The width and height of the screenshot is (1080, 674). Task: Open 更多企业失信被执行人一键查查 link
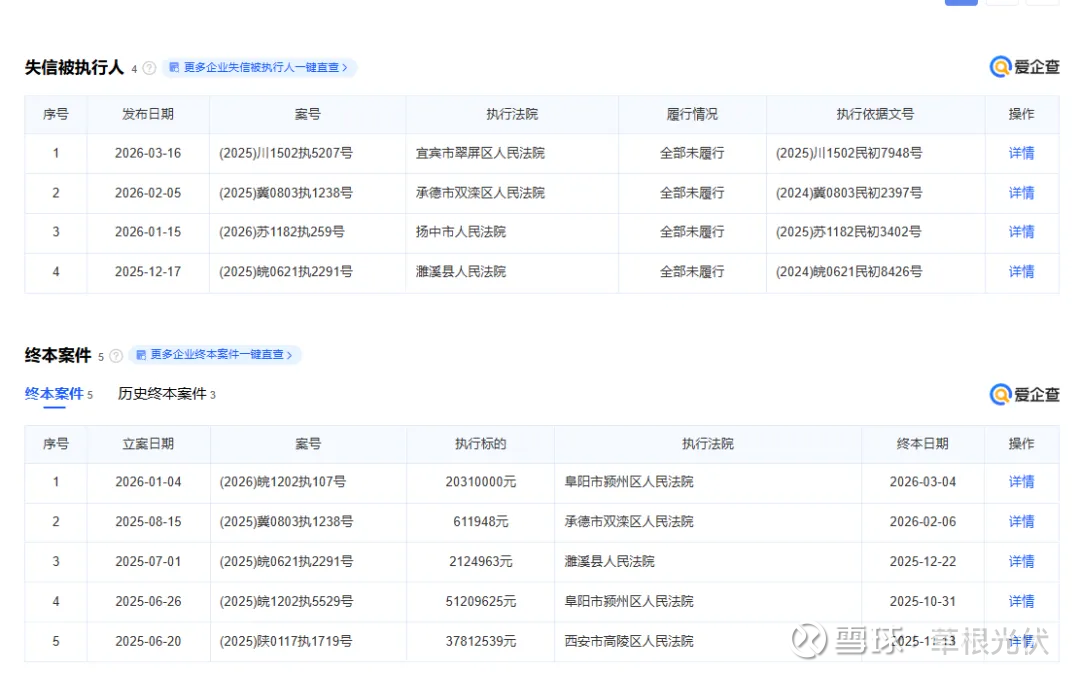click(265, 68)
